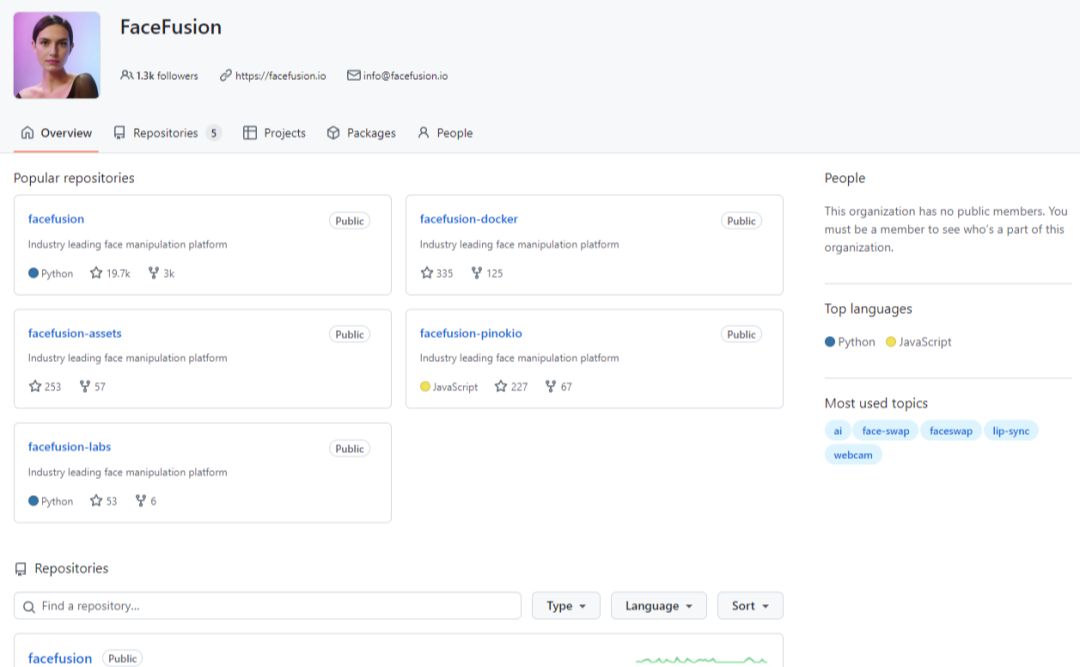
Task: Click the FaceFusion organization avatar
Action: [57, 55]
